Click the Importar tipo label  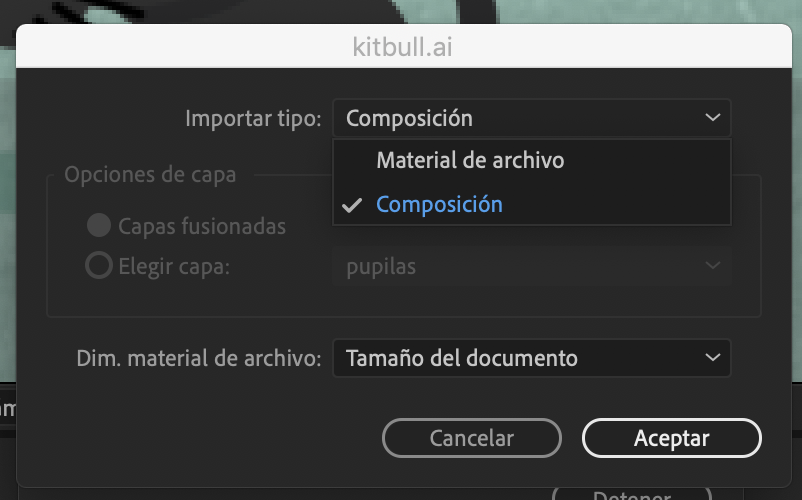click(x=253, y=119)
